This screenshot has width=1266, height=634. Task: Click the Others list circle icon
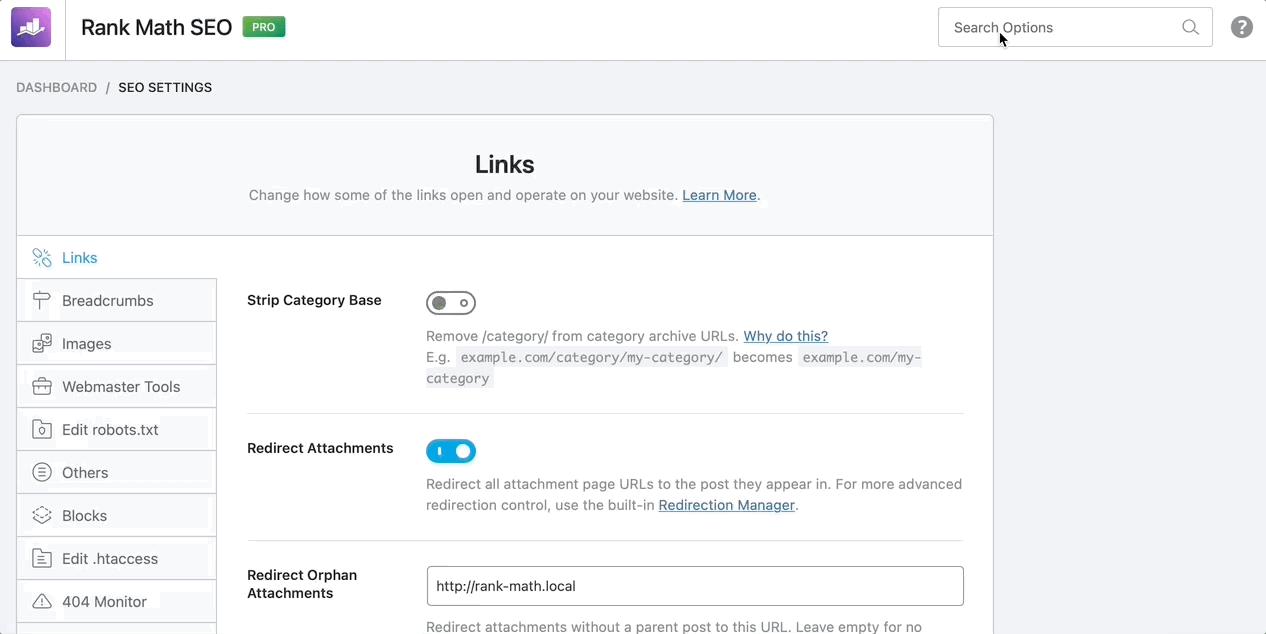(42, 473)
